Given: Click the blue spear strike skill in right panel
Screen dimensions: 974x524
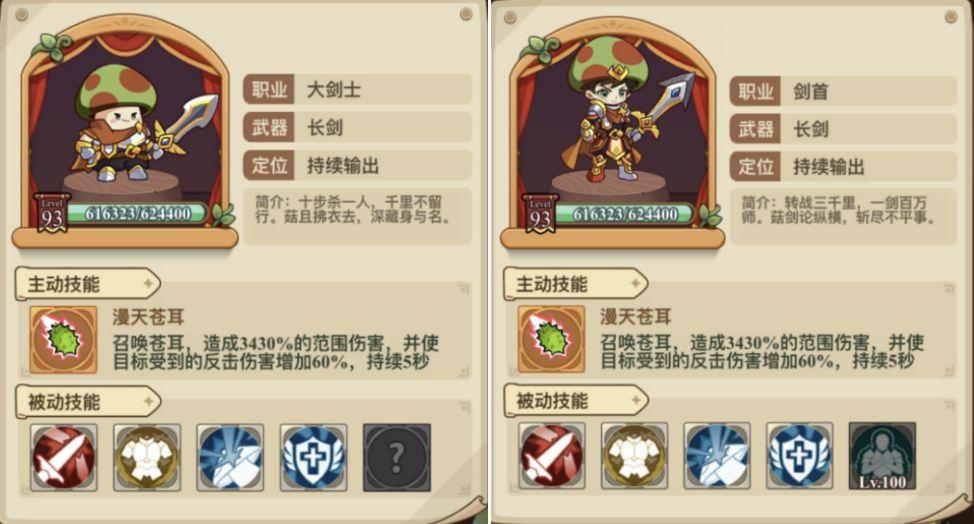Looking at the screenshot, I should [716, 456].
